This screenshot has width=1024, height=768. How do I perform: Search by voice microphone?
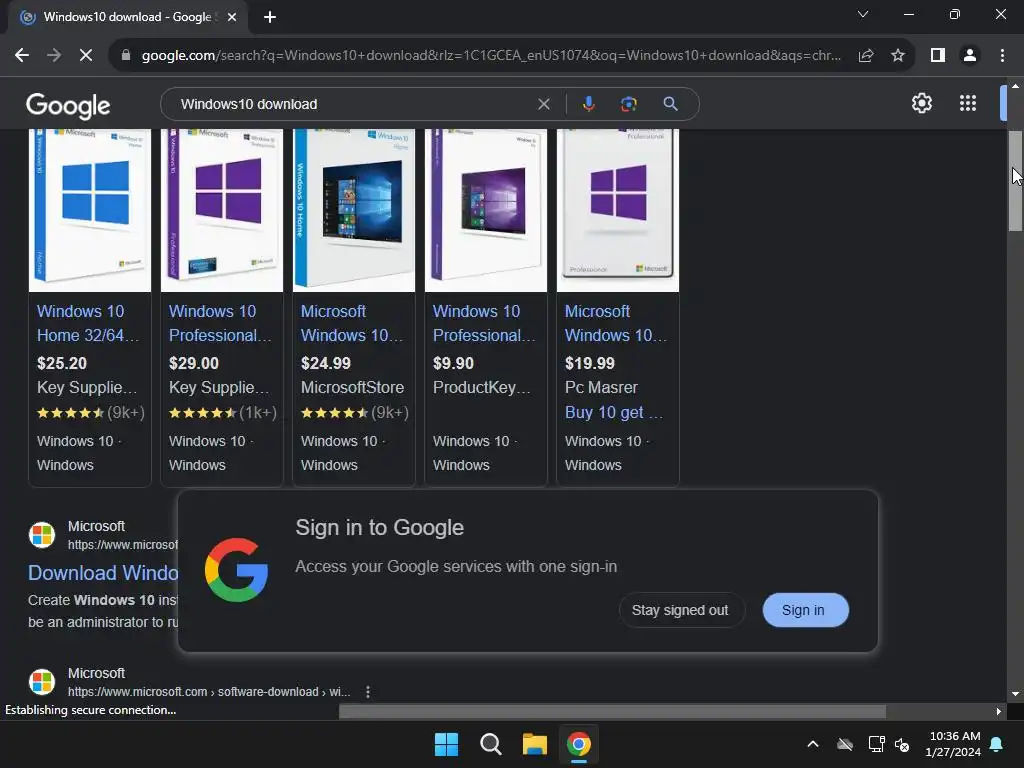click(588, 104)
